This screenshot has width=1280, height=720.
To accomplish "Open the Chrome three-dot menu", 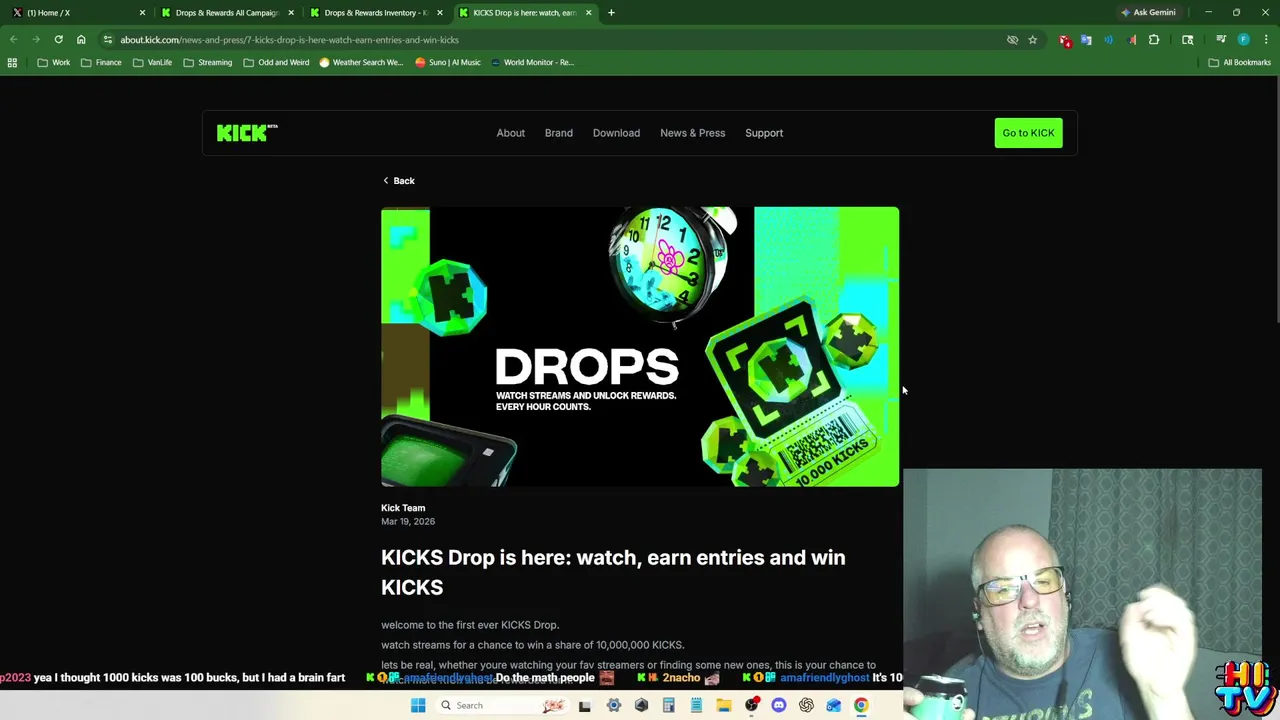I will tap(1266, 40).
